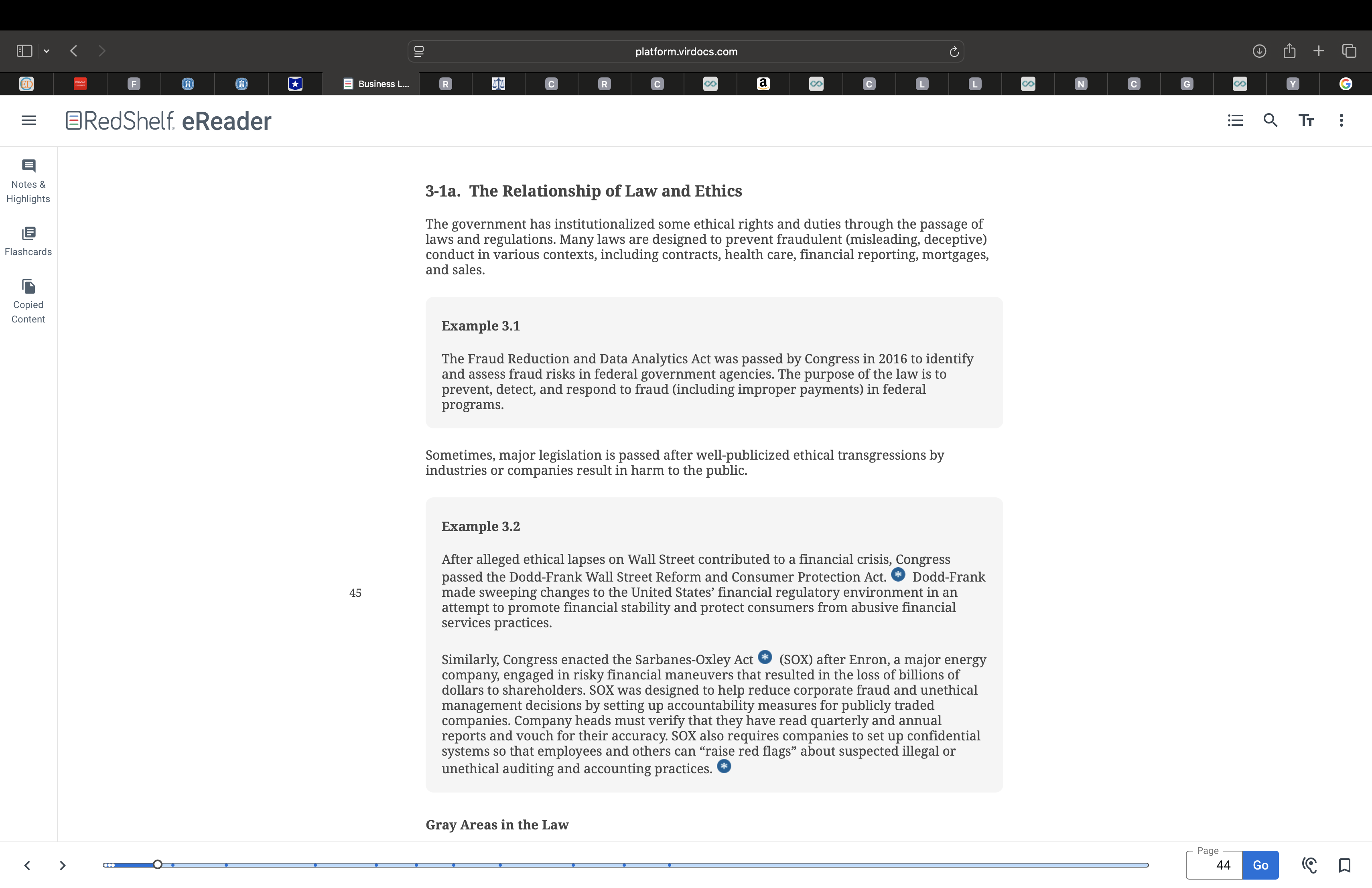Open footnote marker after Sarbanes-Oxley Act
The image size is (1372, 888).
[764, 657]
